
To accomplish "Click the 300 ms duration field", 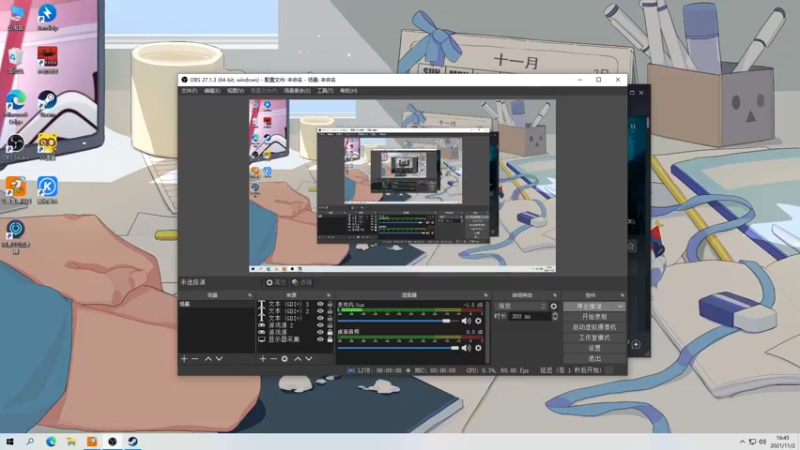I will click(x=529, y=316).
